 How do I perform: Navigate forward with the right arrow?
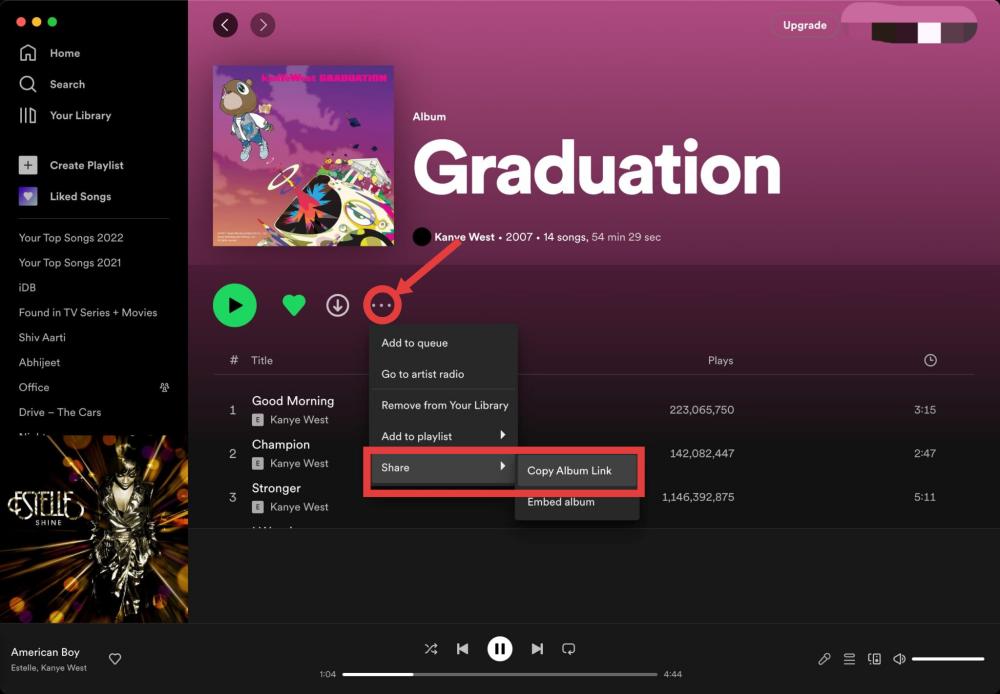click(x=263, y=26)
